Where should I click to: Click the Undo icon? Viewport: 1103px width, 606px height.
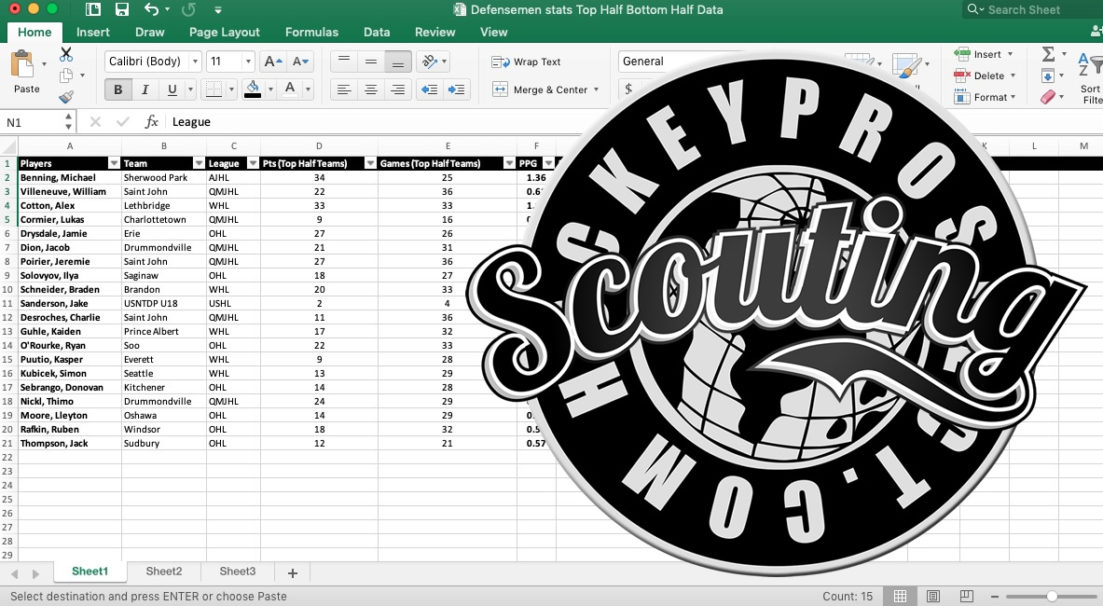153,9
